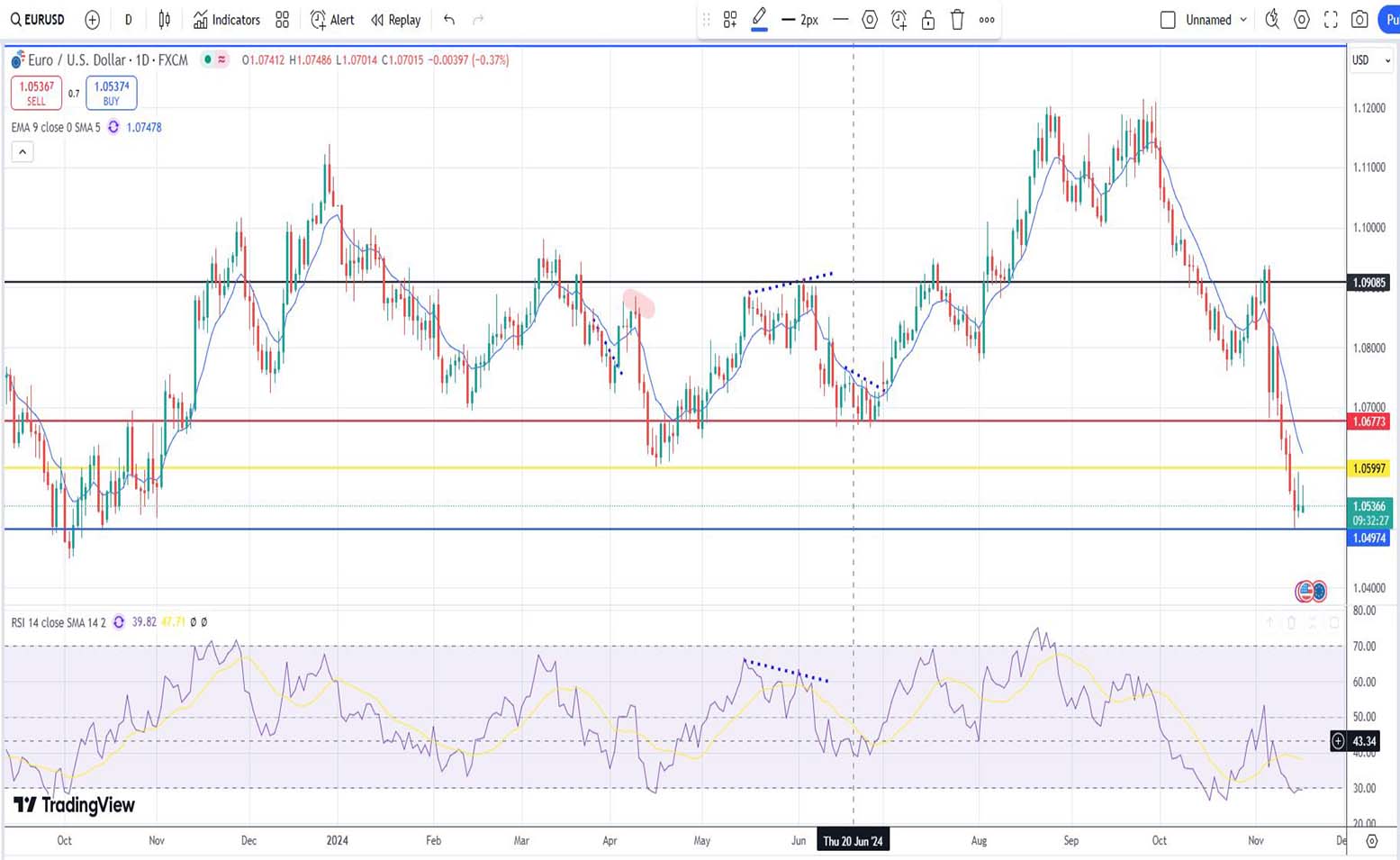Open the USD currency dropdown
Screen dimensions: 1400x860
pyautogui.click(x=1369, y=60)
